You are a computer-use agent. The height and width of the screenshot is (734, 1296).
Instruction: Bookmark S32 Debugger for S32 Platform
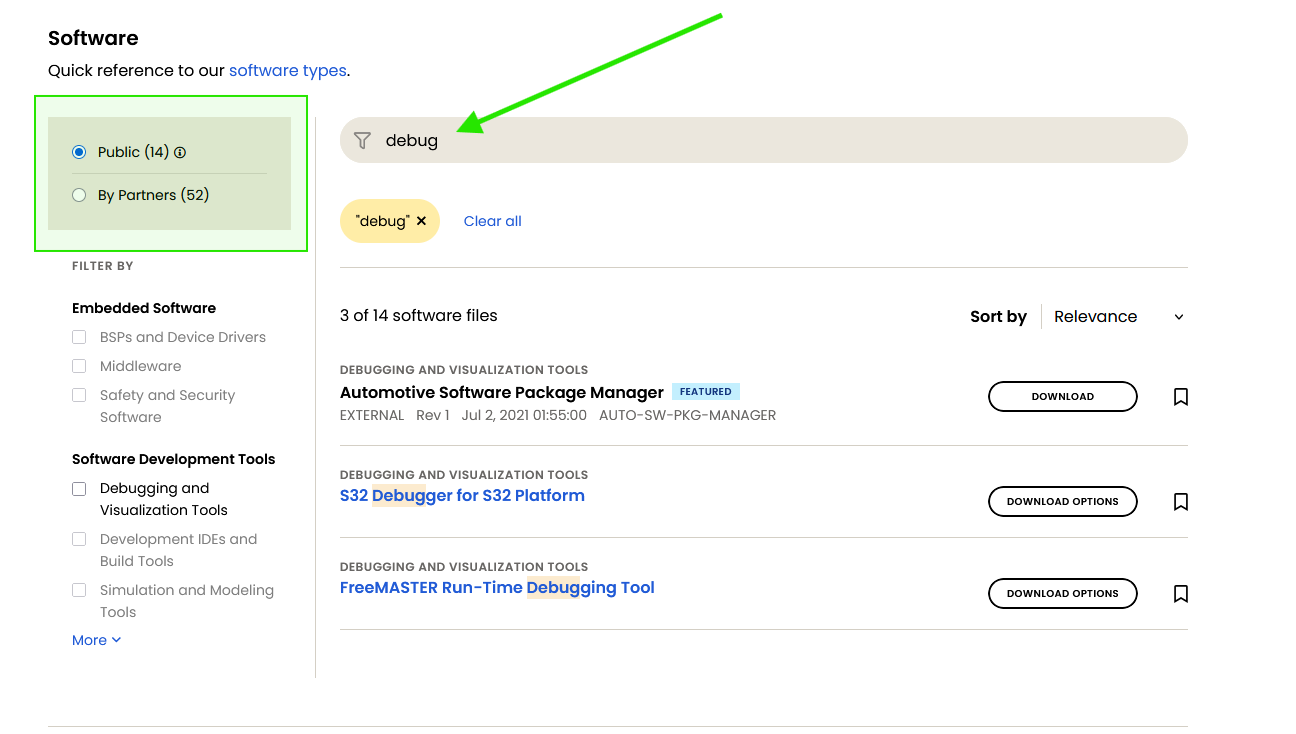point(1181,502)
